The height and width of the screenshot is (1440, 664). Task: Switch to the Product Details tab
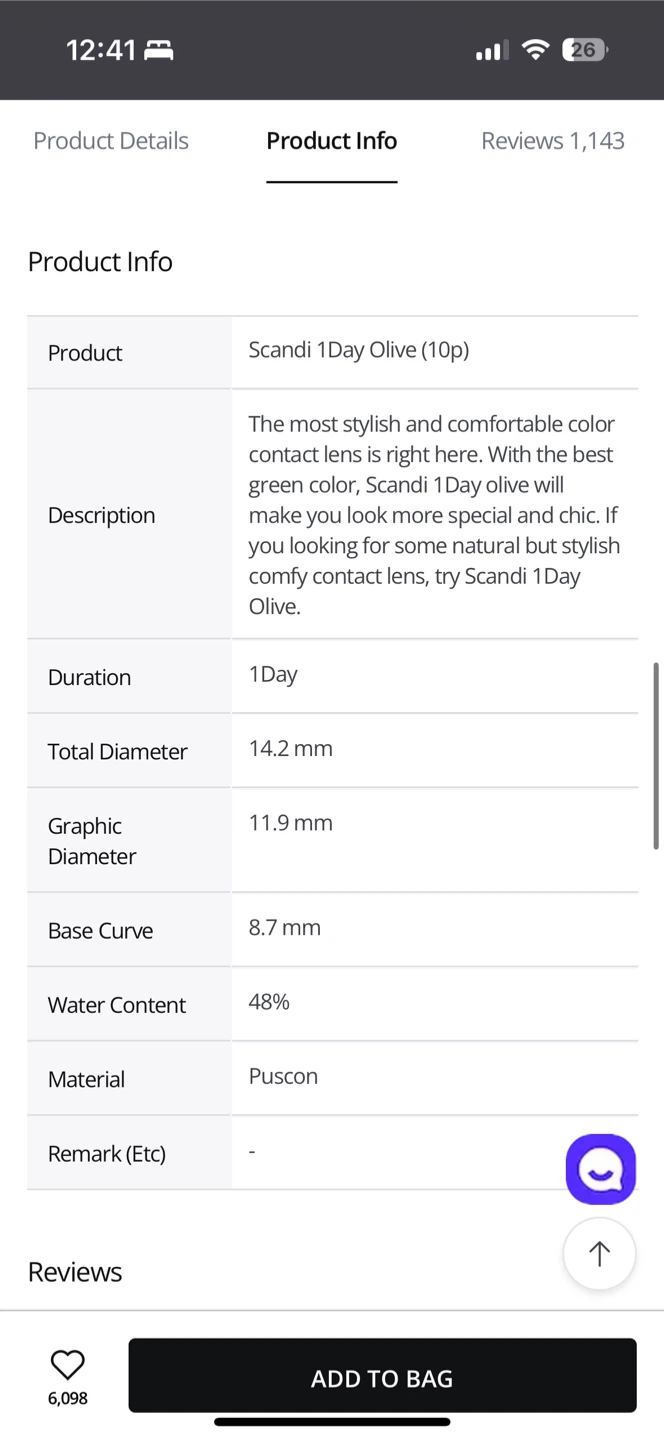tap(111, 141)
